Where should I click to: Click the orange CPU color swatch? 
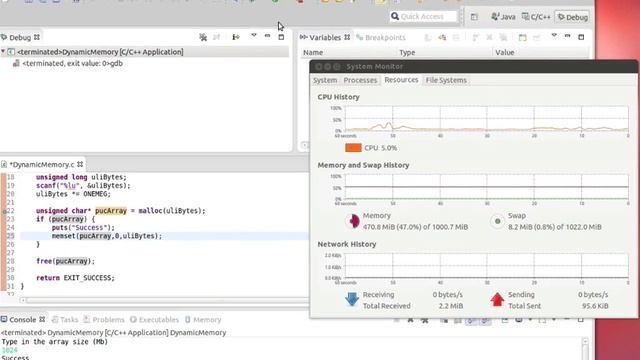pos(353,148)
